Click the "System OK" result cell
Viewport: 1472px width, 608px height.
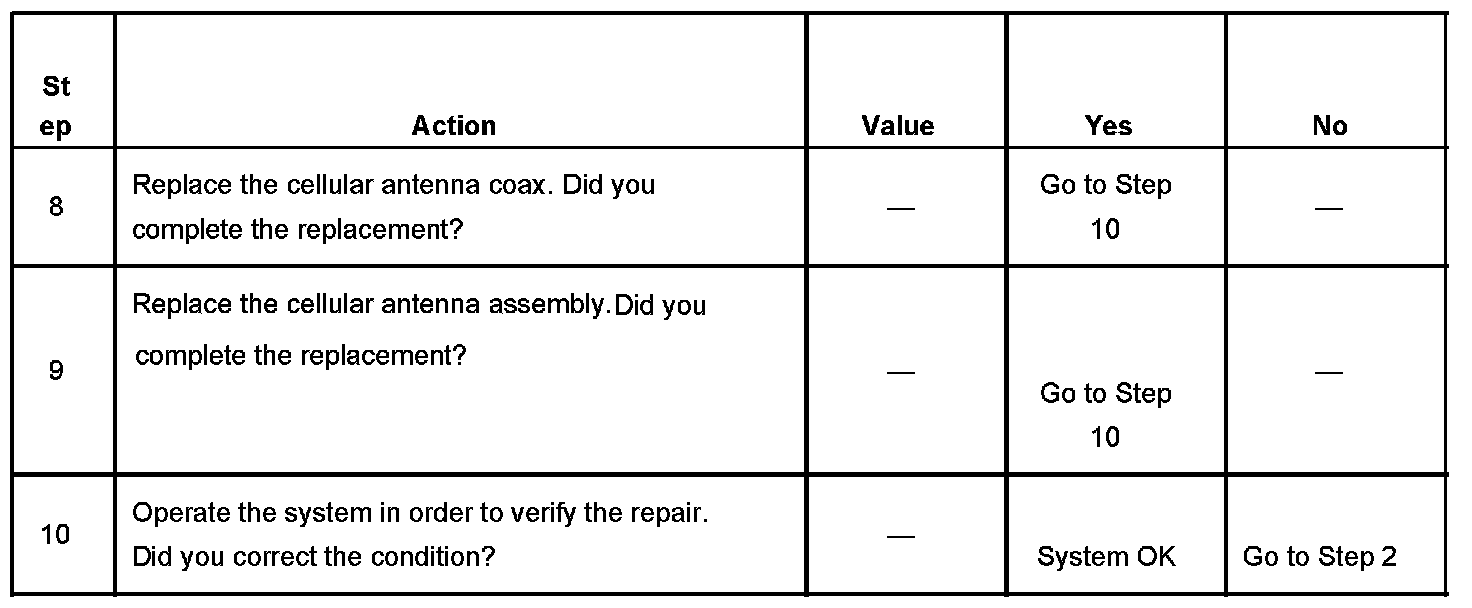(x=1106, y=557)
